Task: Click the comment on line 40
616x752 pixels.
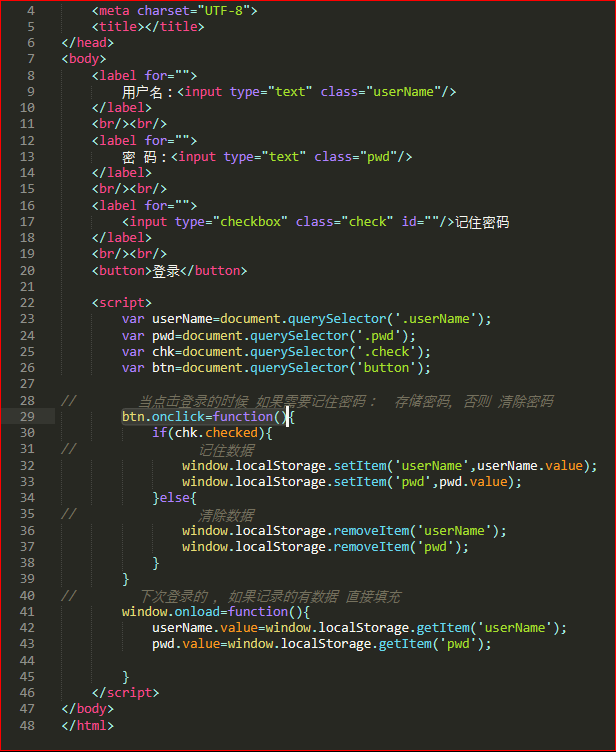Action: [x=270, y=596]
